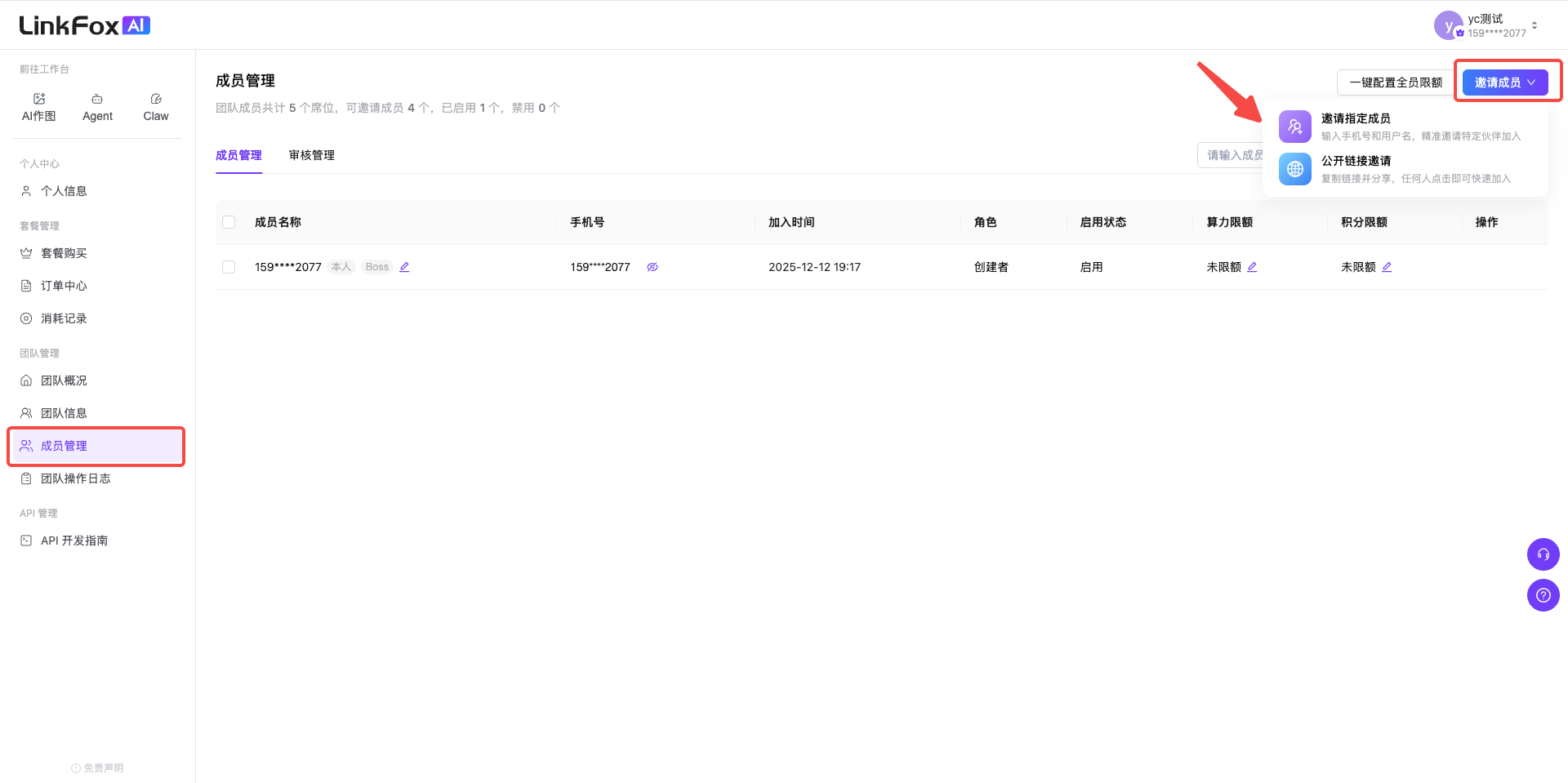
Task: Click the blue globe 公开链接邀请 icon
Action: (x=1295, y=169)
